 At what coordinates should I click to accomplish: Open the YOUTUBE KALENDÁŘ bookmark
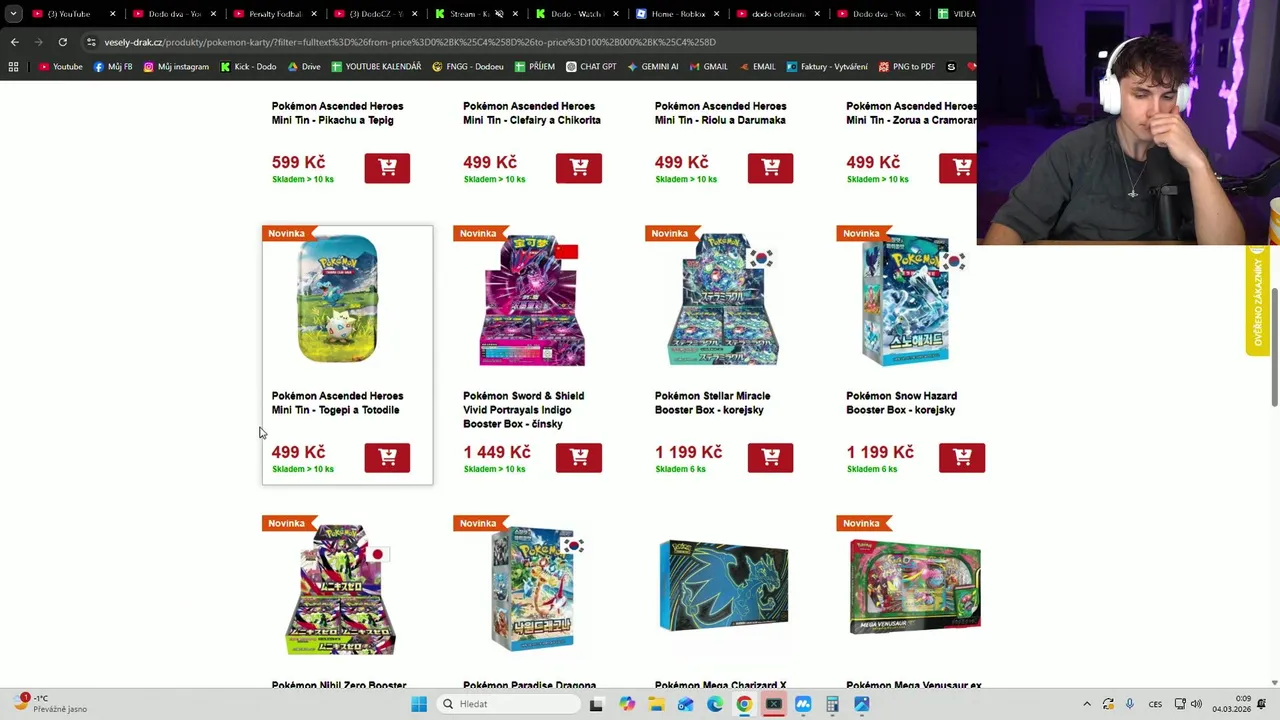coord(376,67)
